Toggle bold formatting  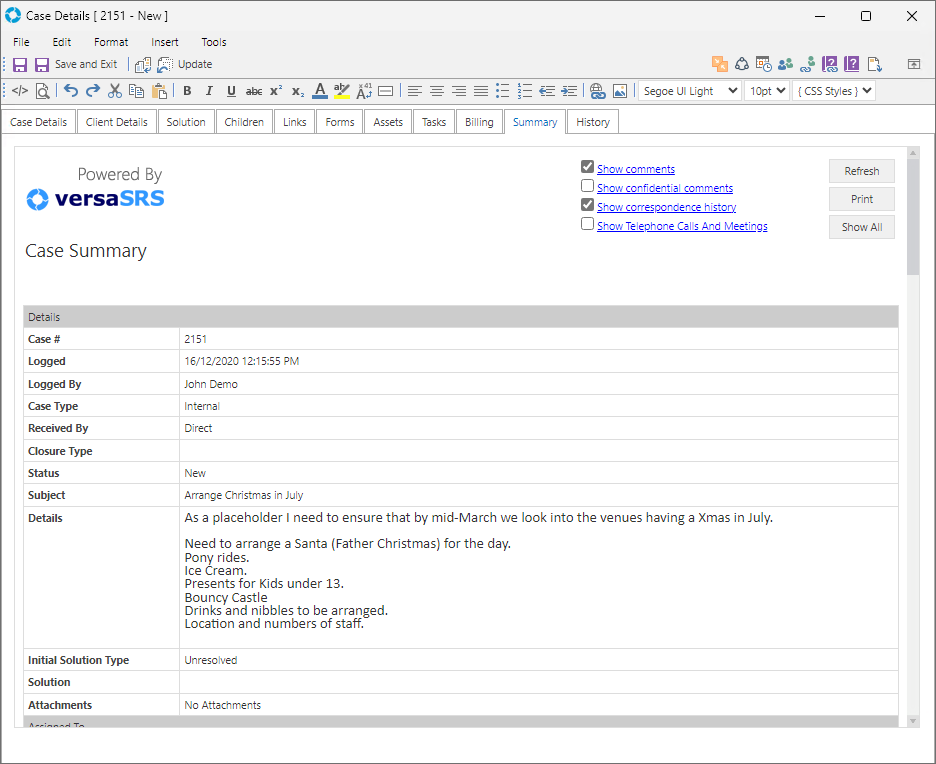coord(187,91)
